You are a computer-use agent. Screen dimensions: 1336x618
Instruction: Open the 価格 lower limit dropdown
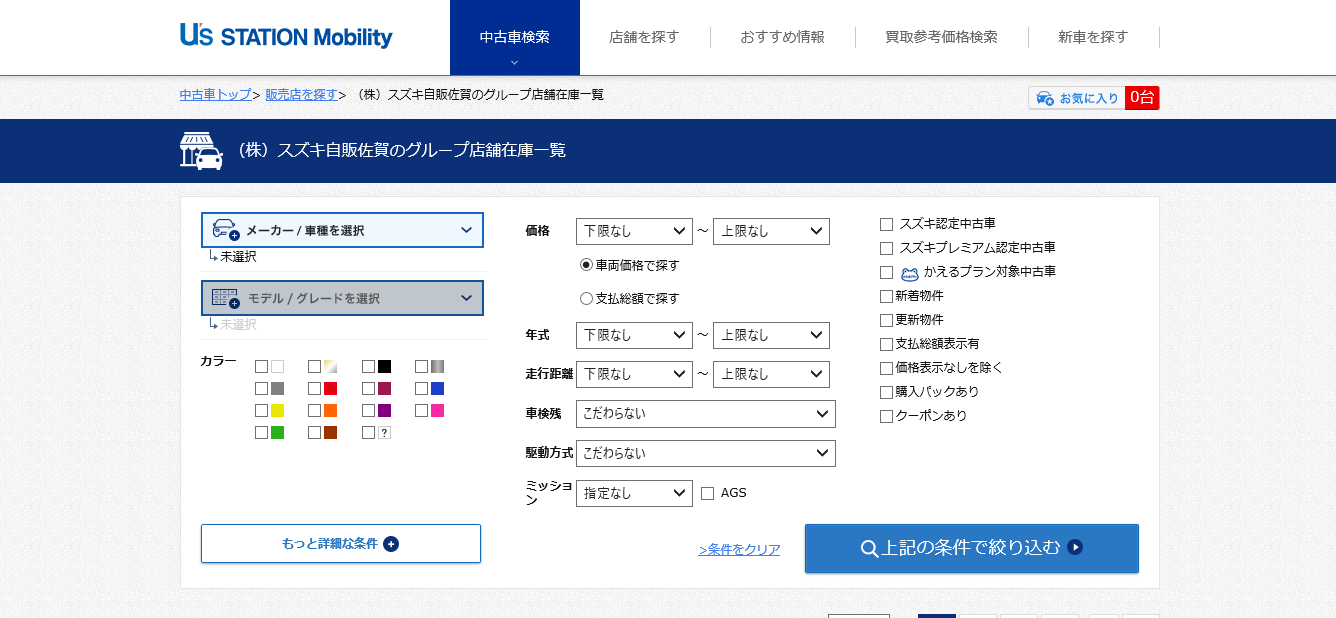pyautogui.click(x=634, y=231)
